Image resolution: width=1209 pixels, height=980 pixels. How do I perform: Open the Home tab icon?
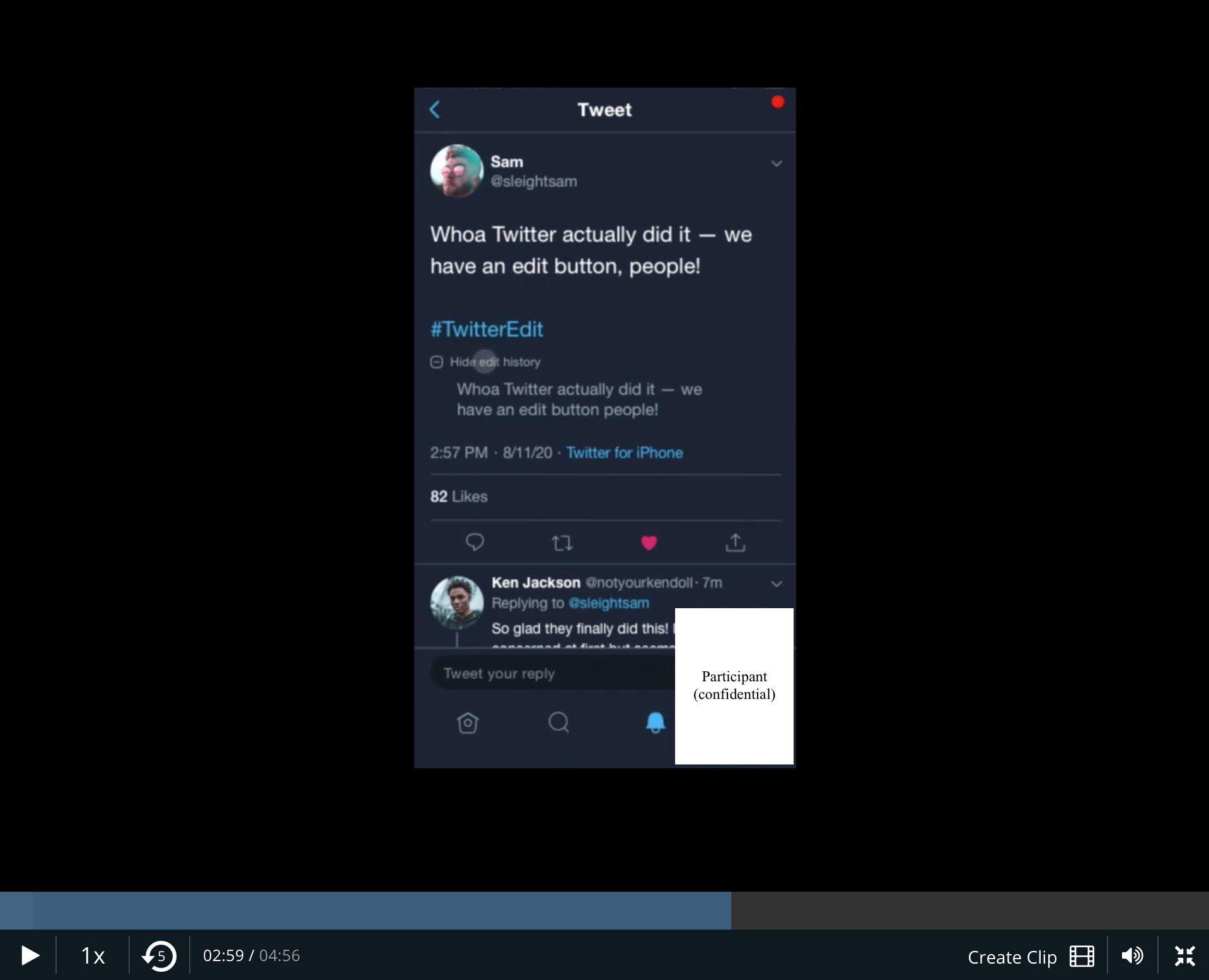468,722
